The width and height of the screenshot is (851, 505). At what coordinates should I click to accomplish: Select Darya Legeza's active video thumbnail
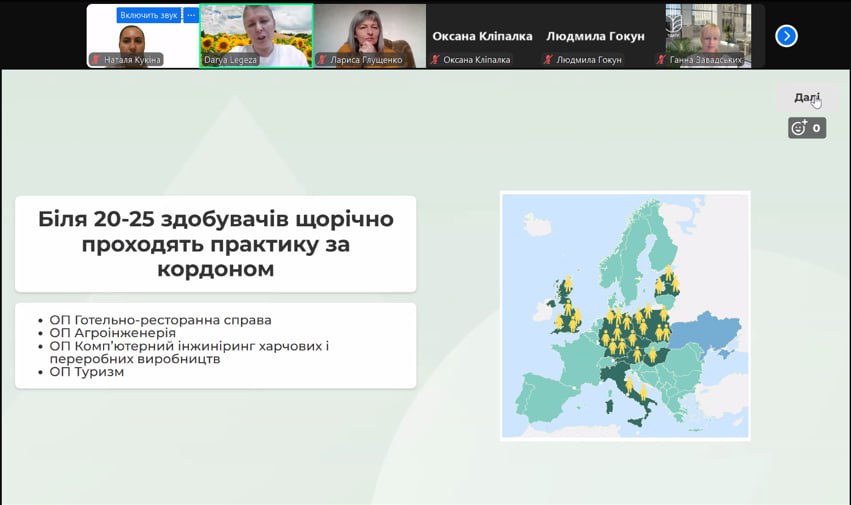[256, 36]
